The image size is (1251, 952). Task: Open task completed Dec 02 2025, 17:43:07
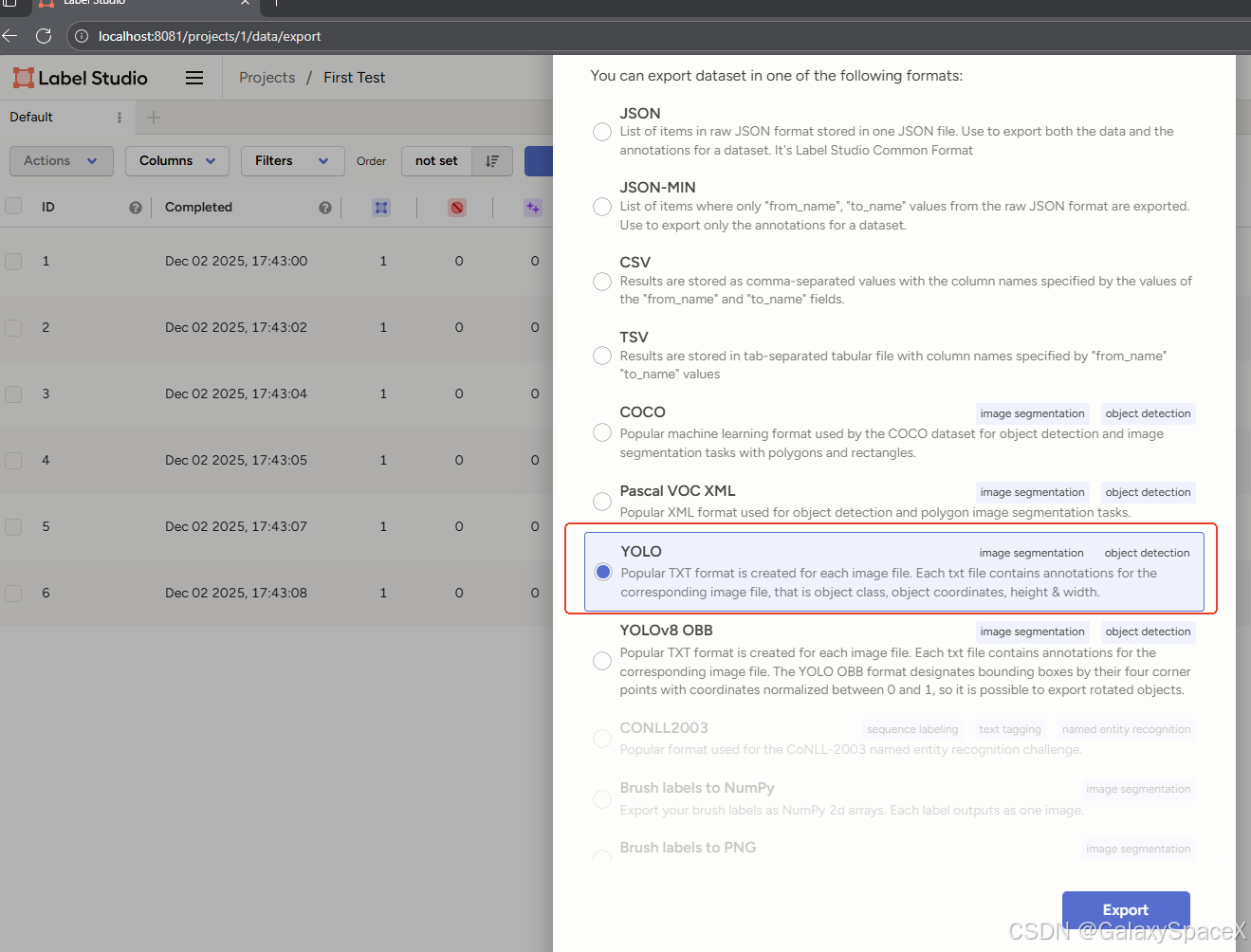[236, 526]
